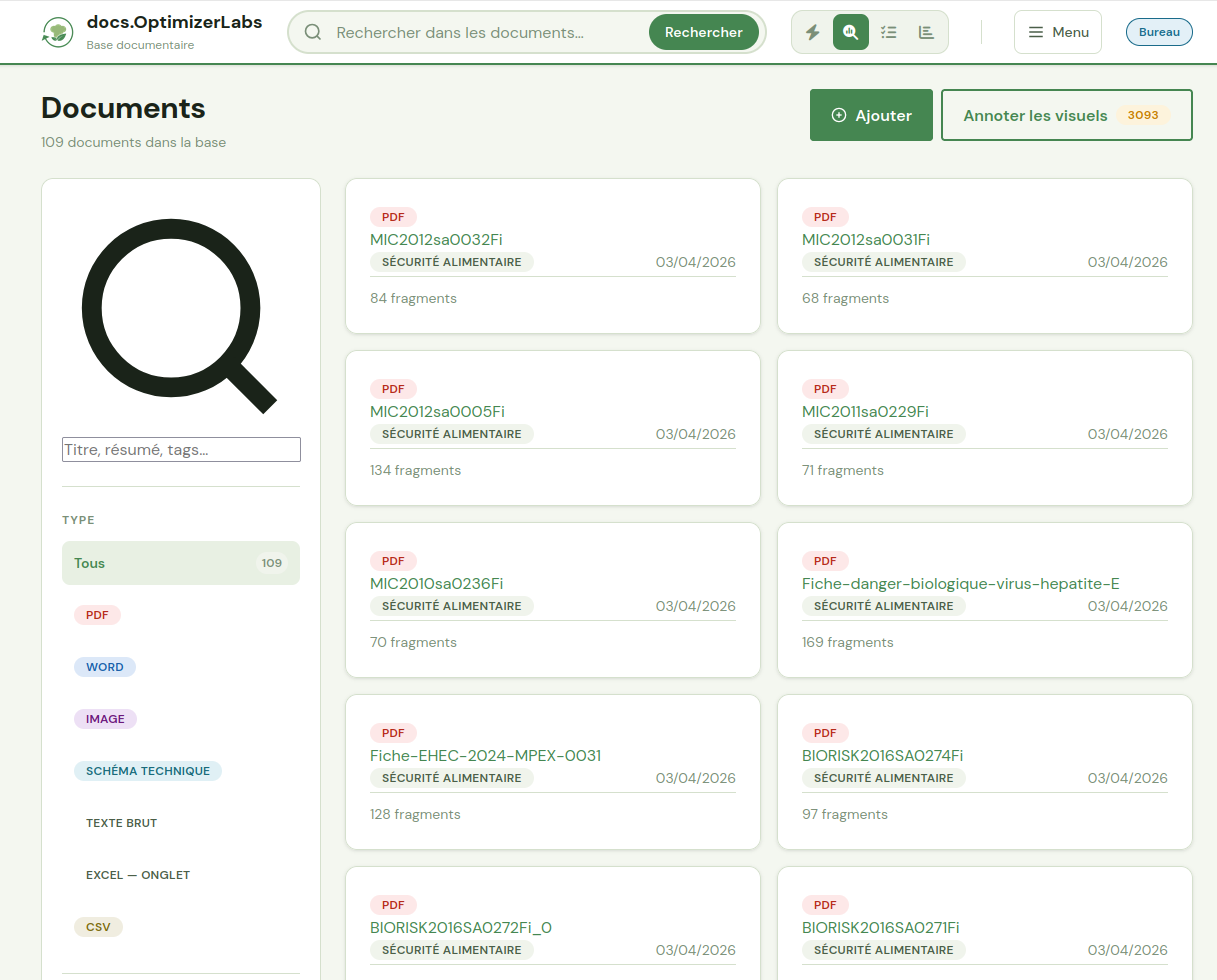Click the Ajouter button
Image resolution: width=1217 pixels, height=980 pixels.
(871, 115)
